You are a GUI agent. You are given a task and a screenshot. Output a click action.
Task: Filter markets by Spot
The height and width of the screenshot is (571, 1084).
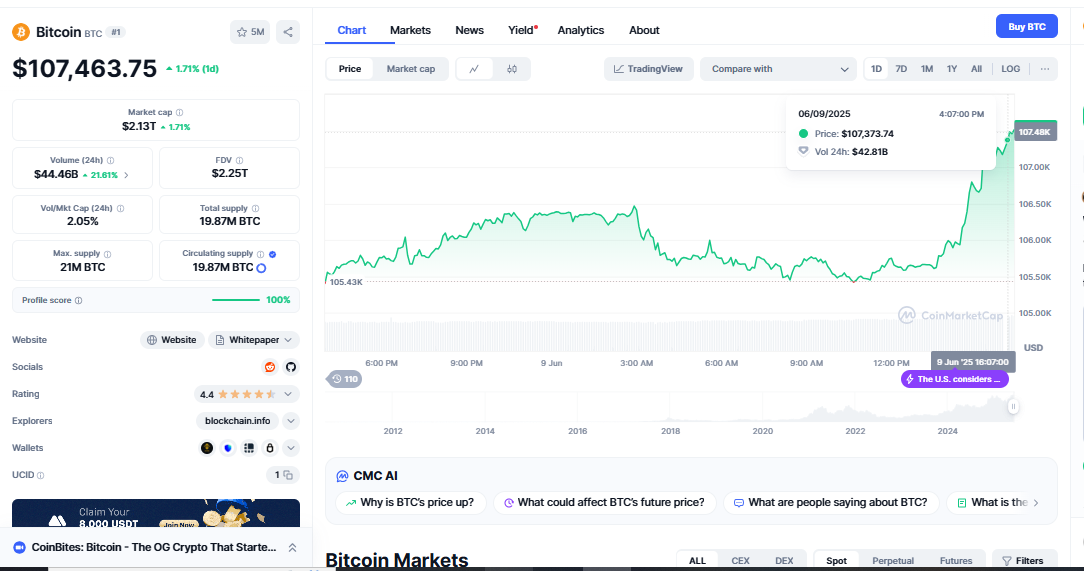click(x=837, y=561)
